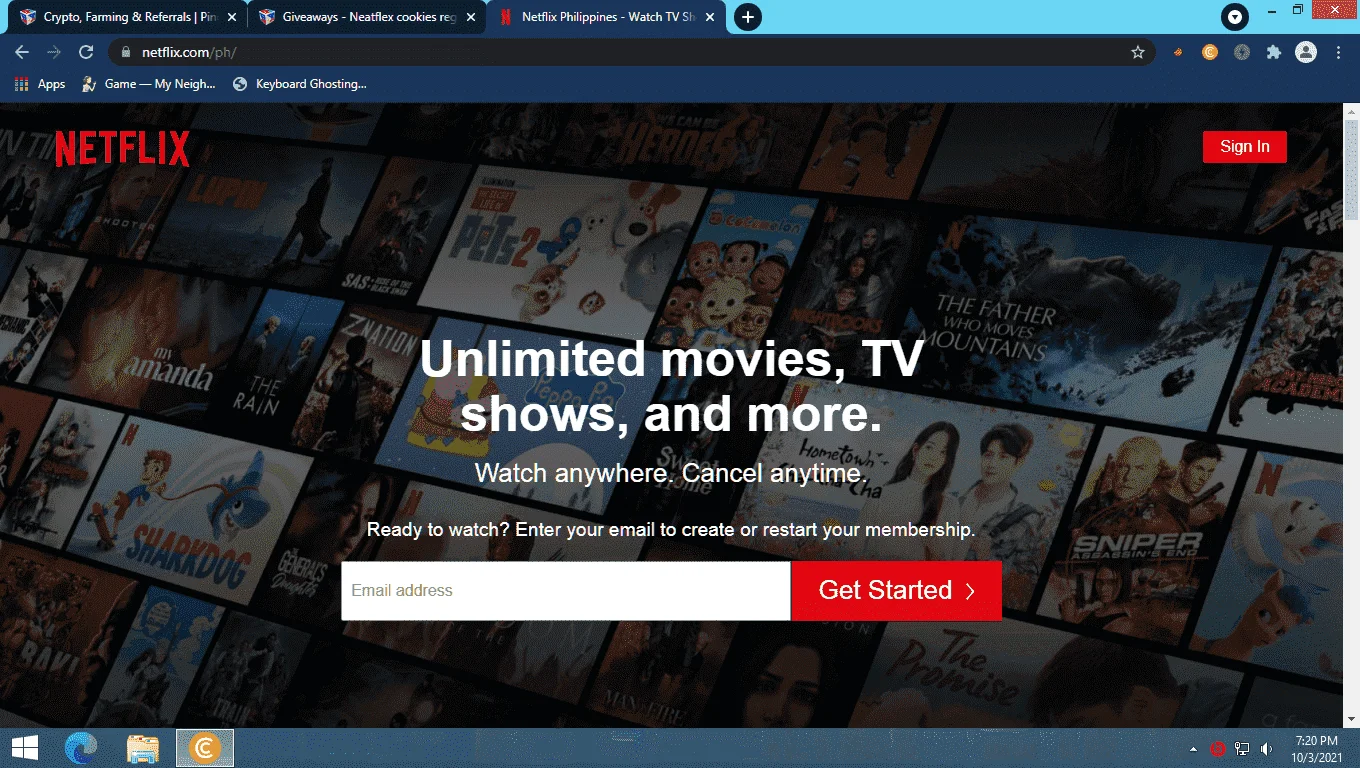Viewport: 1360px width, 768px height.
Task: Reload the Netflix page
Action: pos(86,52)
